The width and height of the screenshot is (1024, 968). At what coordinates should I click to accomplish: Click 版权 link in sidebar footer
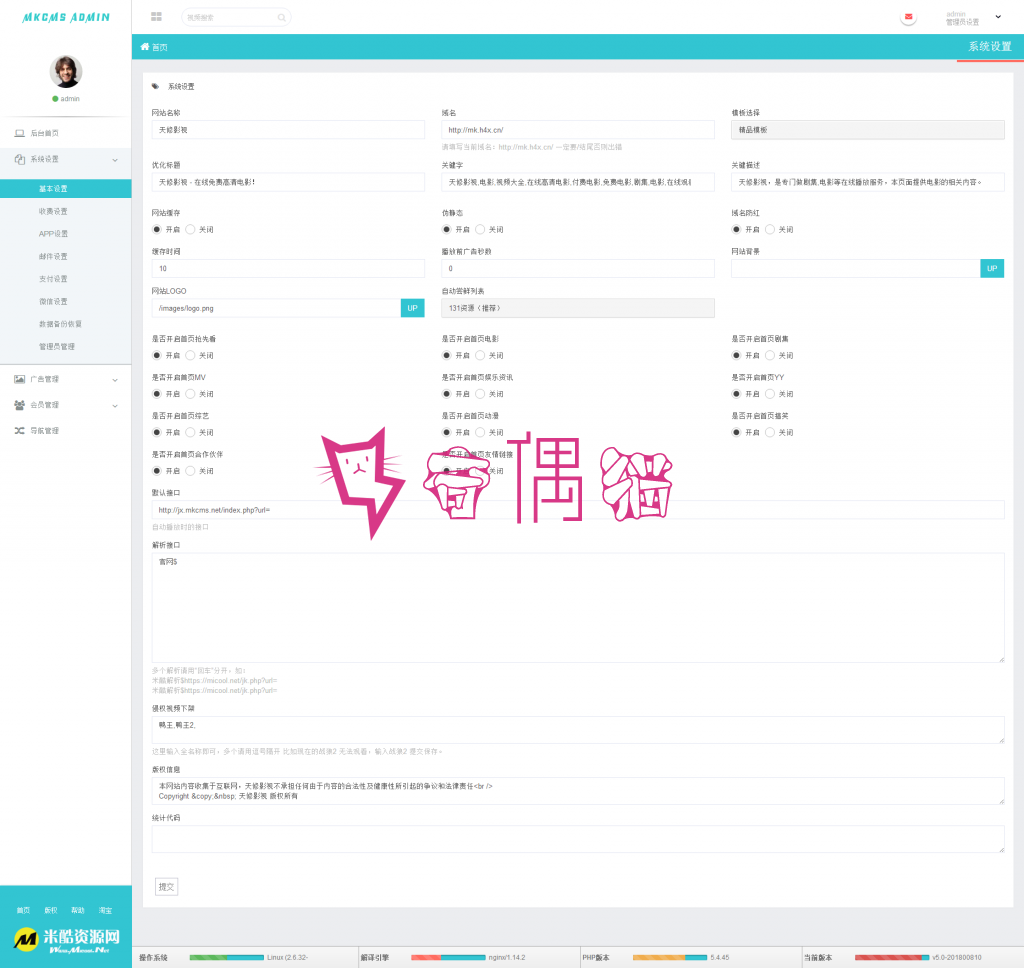point(51,911)
